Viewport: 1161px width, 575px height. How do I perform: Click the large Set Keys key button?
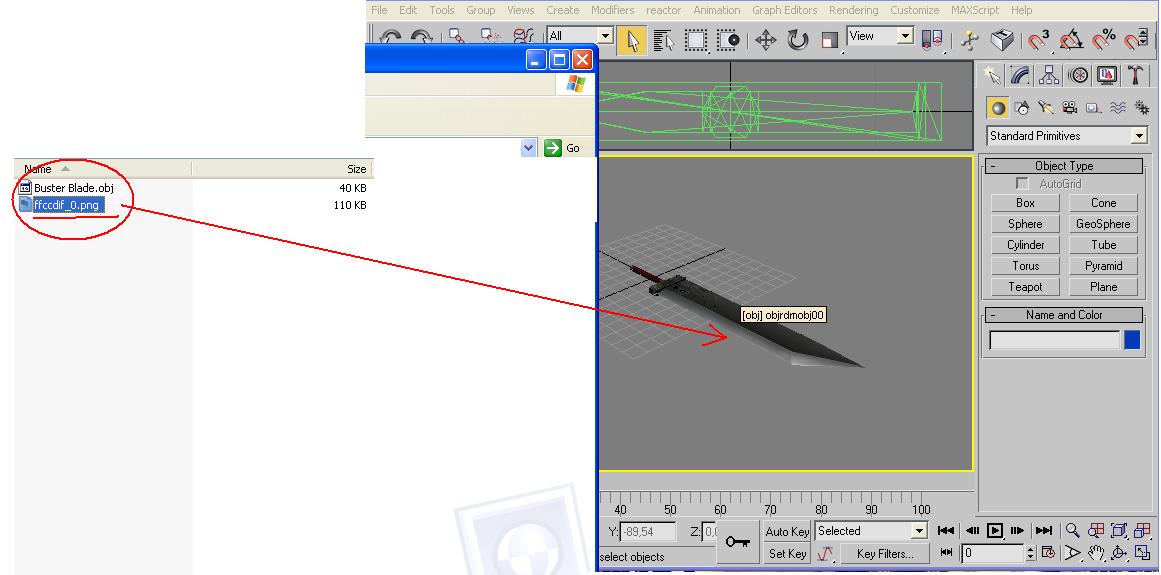(737, 542)
